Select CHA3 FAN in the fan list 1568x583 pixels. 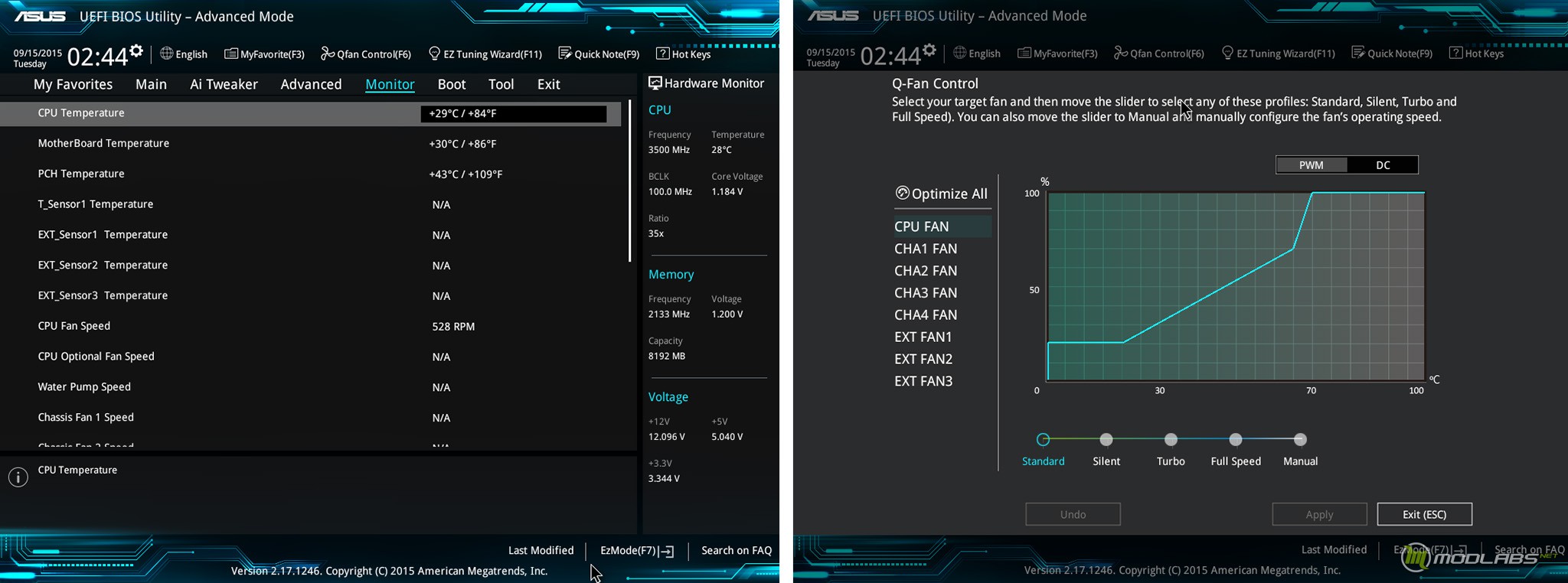926,293
